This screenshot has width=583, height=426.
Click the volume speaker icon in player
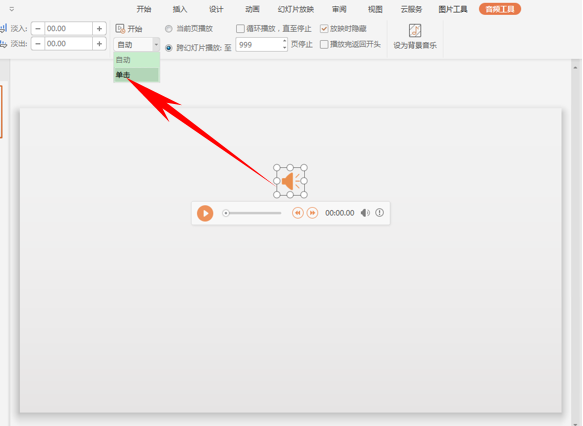(x=365, y=213)
